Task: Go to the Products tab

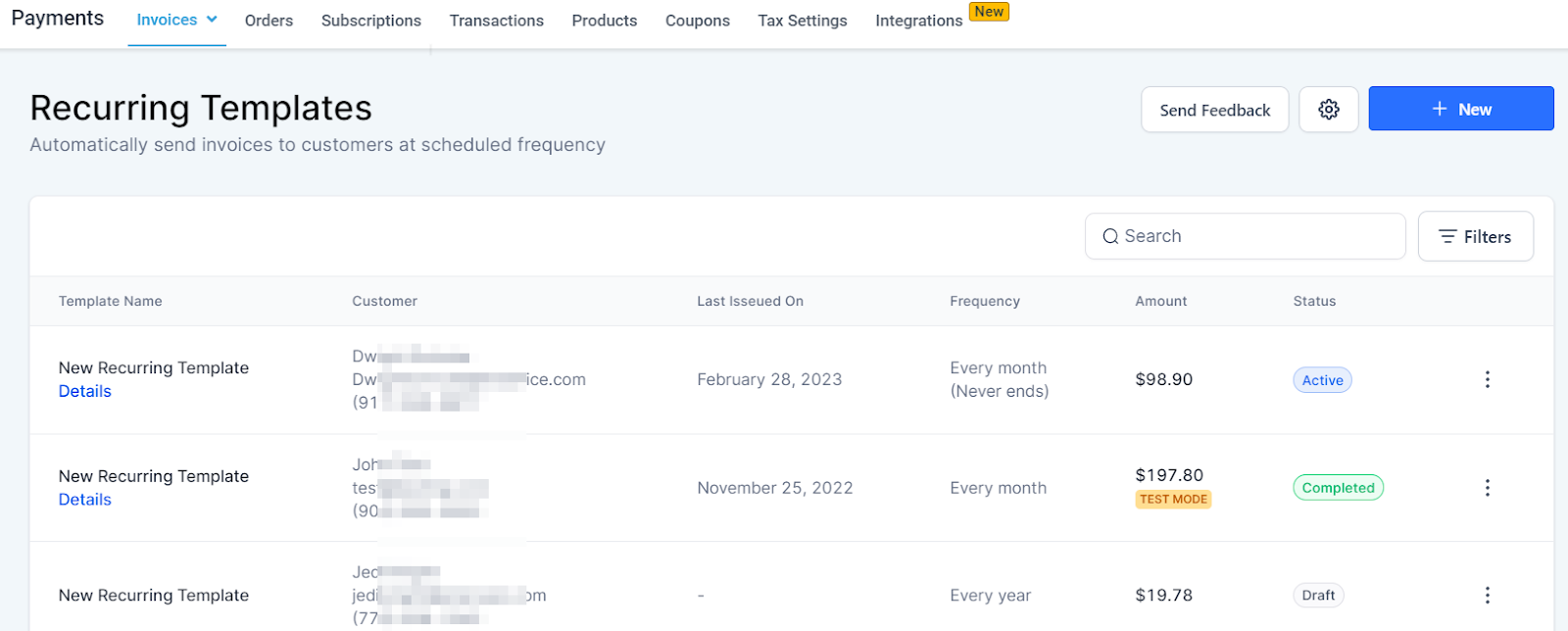Action: 605,21
